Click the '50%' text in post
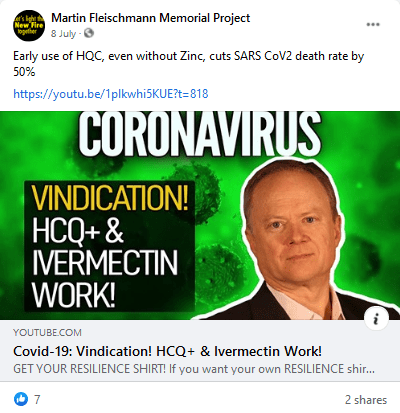This screenshot has height=413, width=400. tap(24, 72)
